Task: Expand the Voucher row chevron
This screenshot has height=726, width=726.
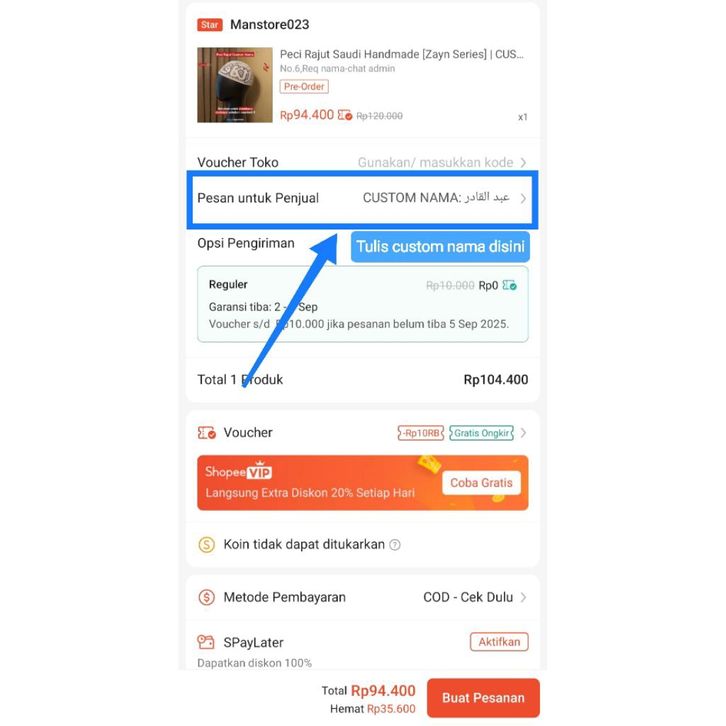Action: tap(523, 433)
